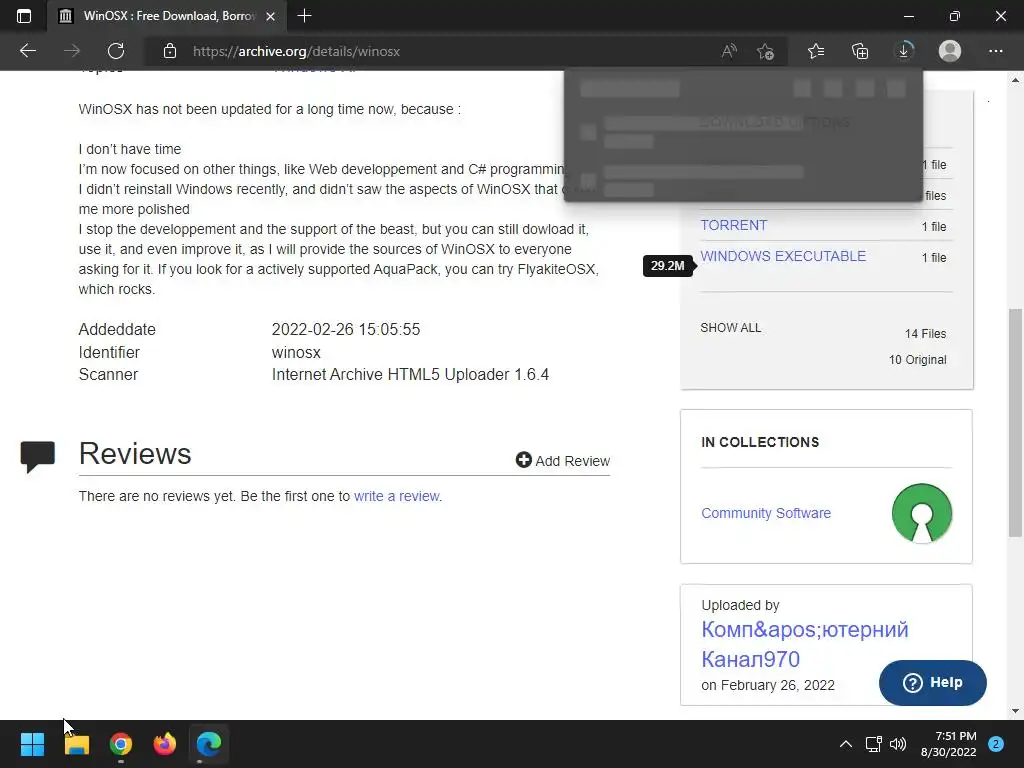The width and height of the screenshot is (1024, 768).
Task: Open the notification center badge
Action: pyautogui.click(x=996, y=744)
